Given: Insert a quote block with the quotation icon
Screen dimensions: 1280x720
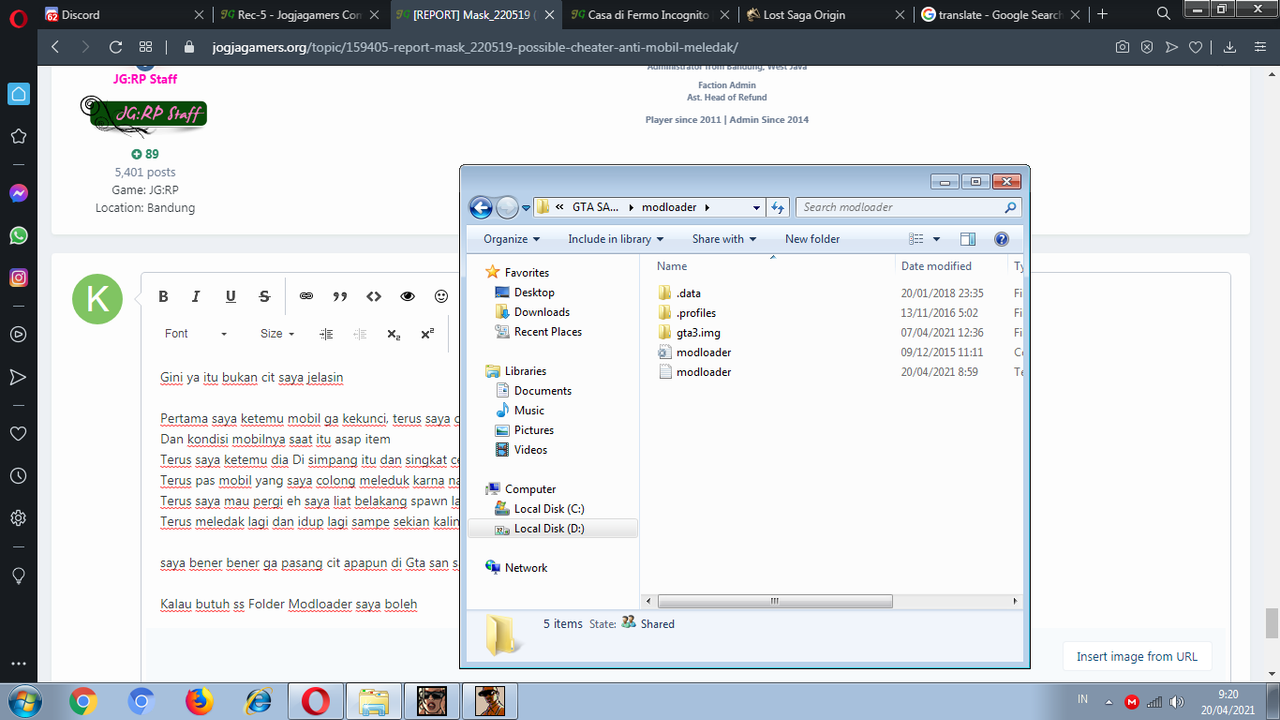Looking at the screenshot, I should (x=340, y=296).
